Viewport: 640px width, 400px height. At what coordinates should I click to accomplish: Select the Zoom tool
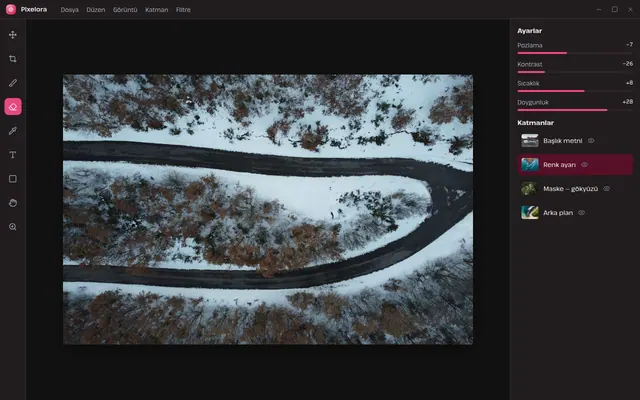(x=13, y=227)
